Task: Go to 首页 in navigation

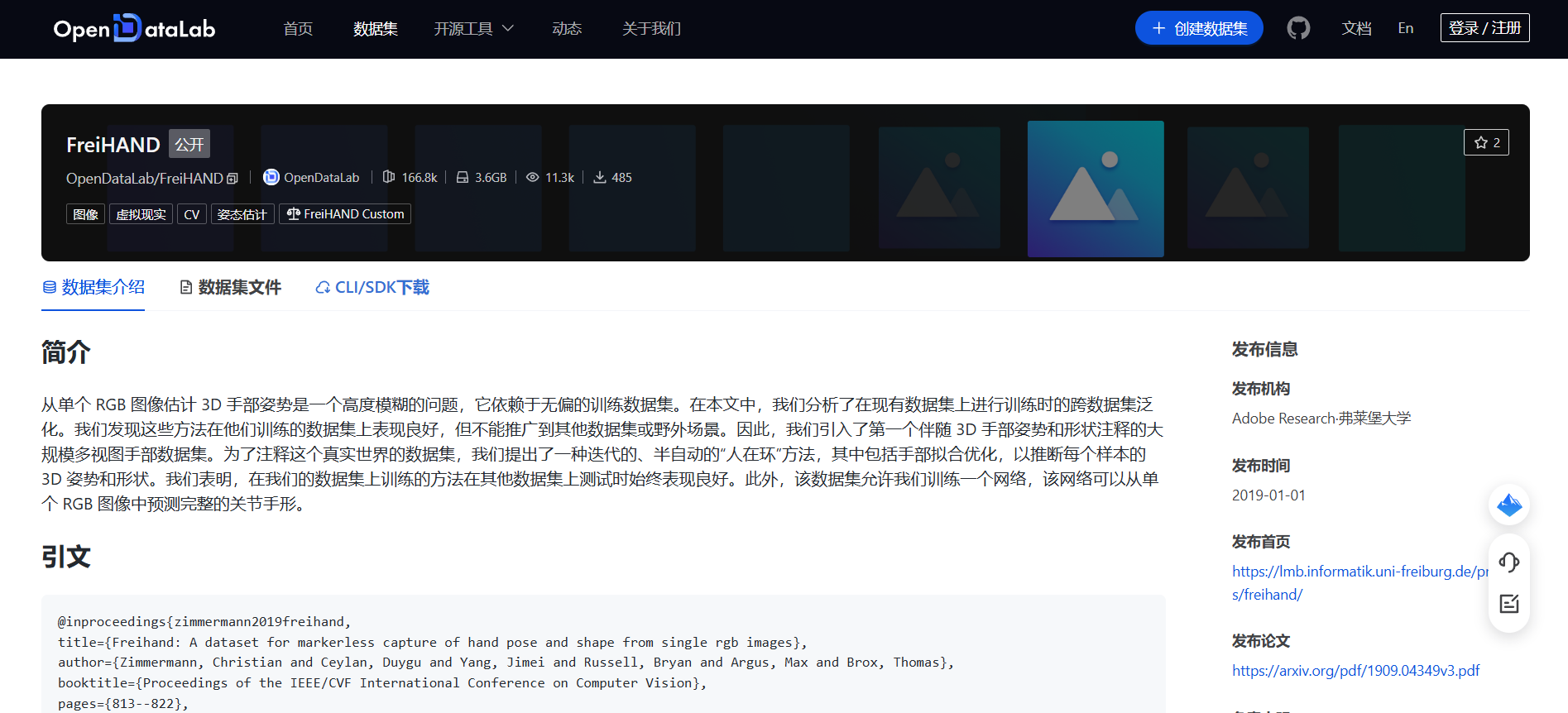Action: [x=298, y=29]
